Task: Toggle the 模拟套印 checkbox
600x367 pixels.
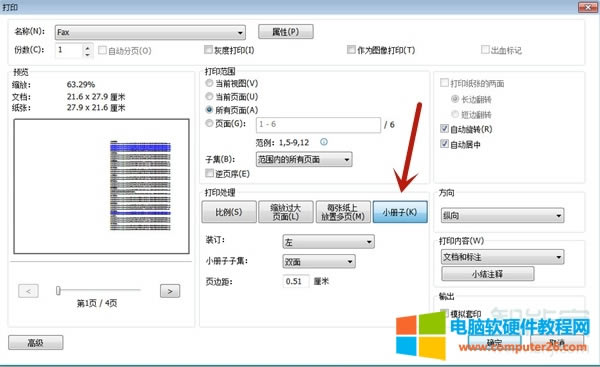Action: pyautogui.click(x=444, y=313)
